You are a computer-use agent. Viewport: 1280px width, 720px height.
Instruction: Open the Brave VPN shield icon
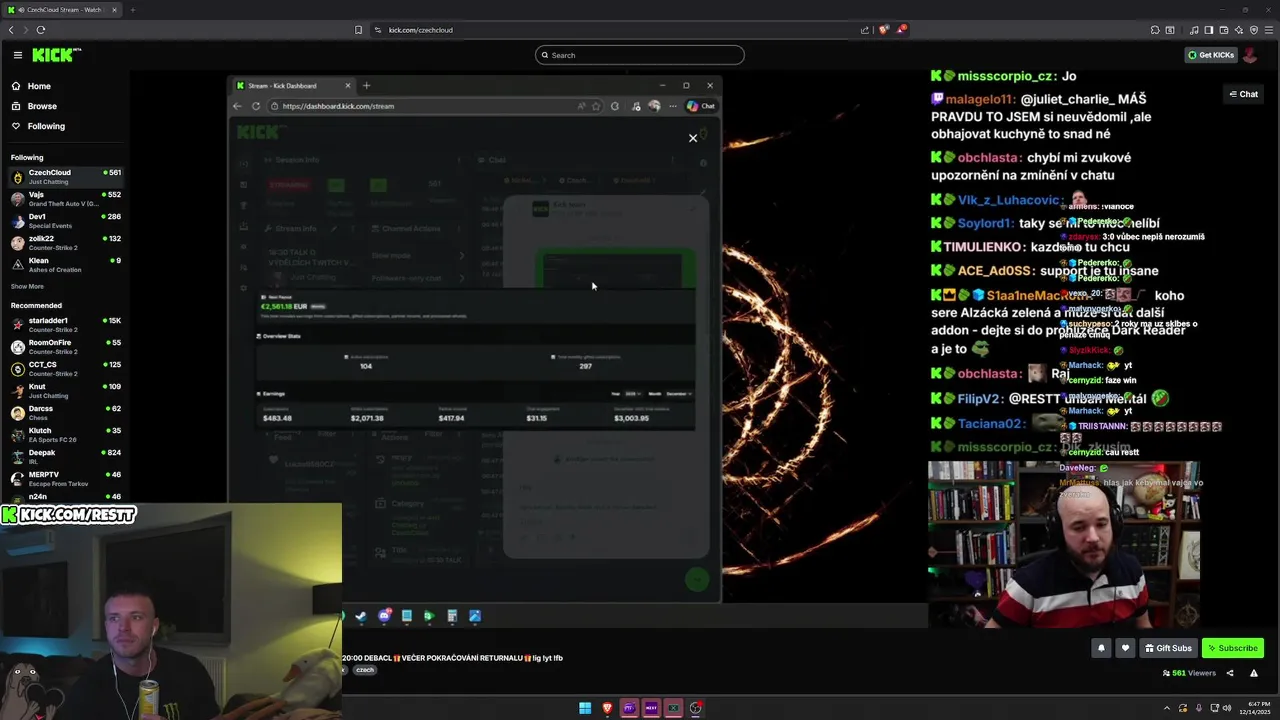click(1254, 30)
